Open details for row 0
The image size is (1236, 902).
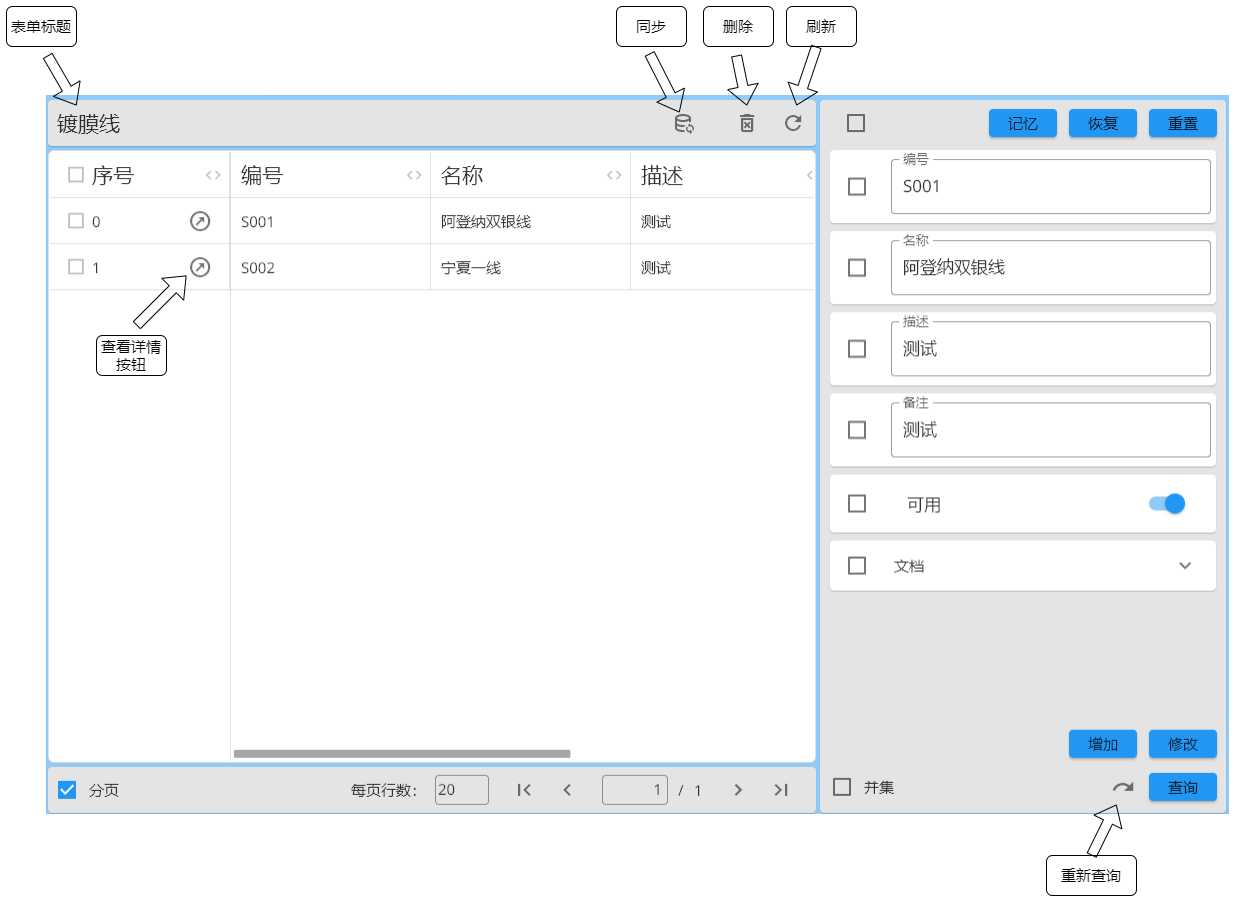(200, 221)
